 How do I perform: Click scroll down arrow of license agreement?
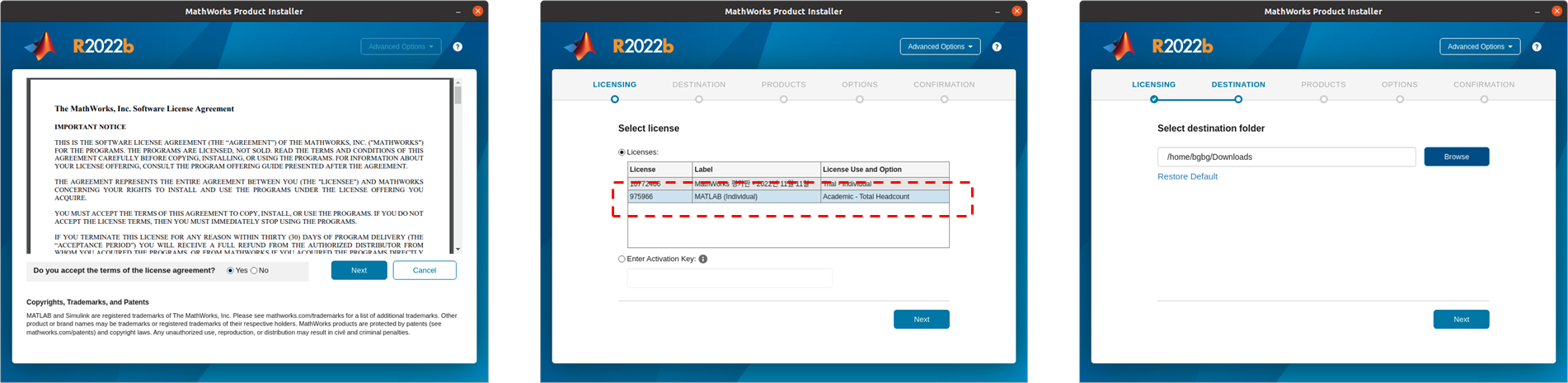coord(458,249)
